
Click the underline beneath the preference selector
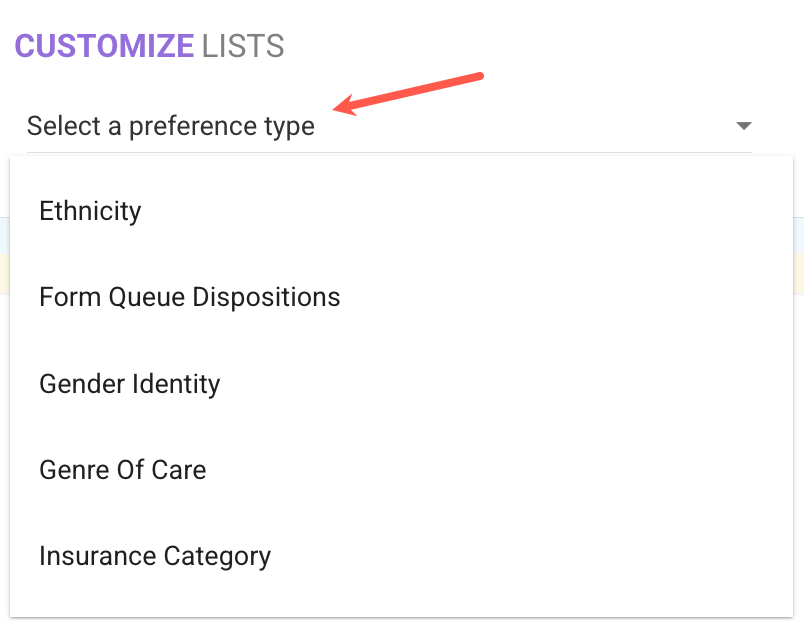click(x=400, y=153)
